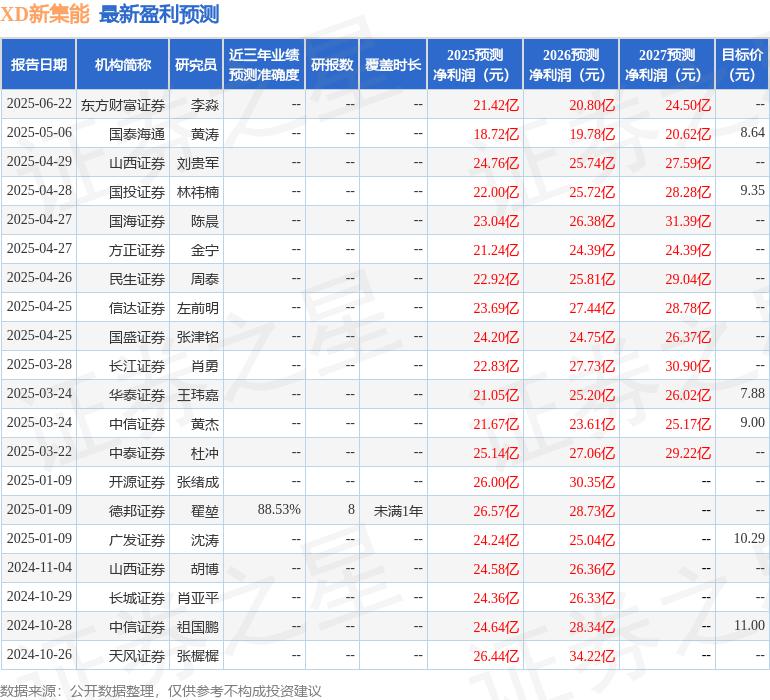Click the 最新盈利预测 heading

click(159, 14)
